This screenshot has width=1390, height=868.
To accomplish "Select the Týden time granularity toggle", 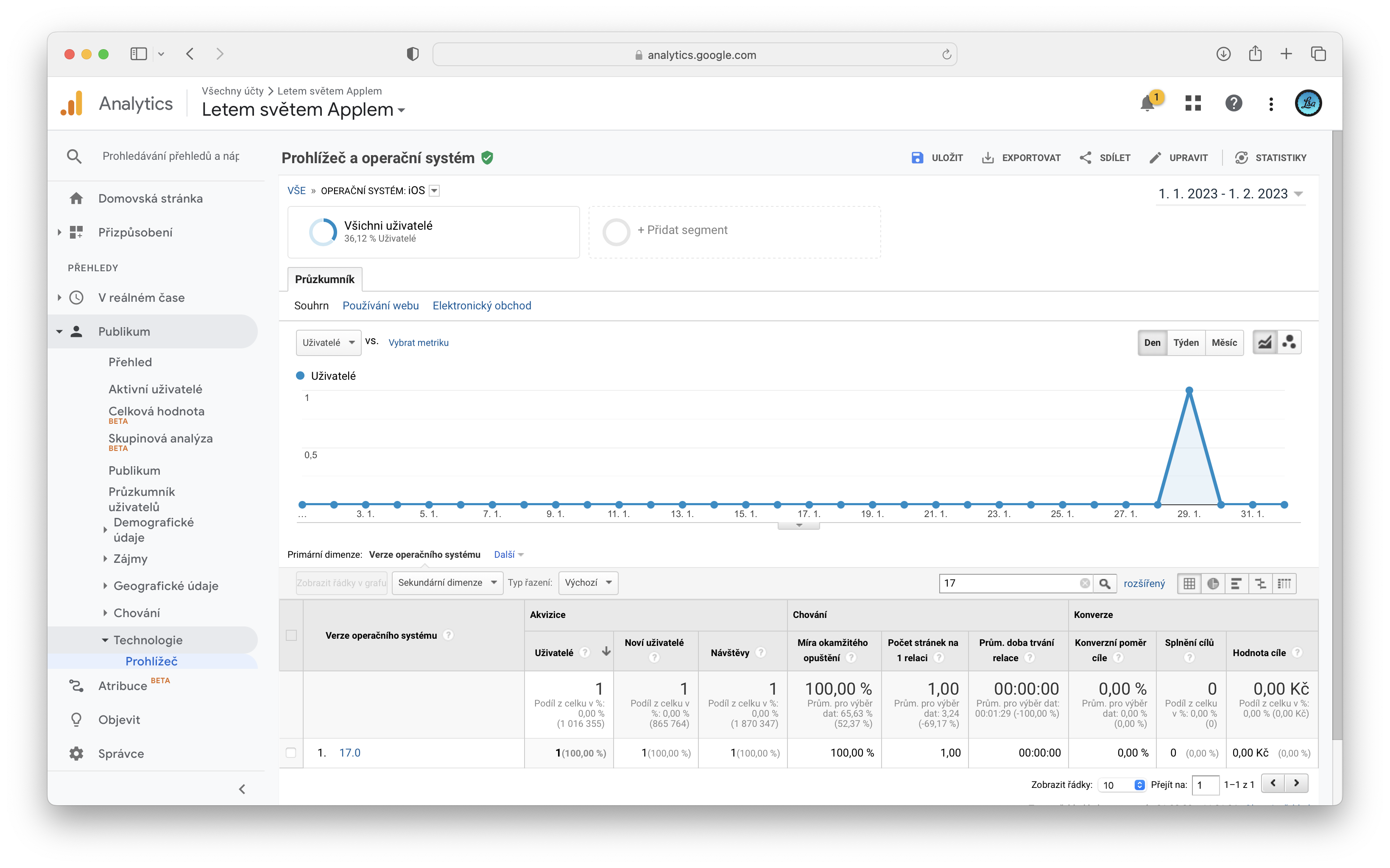I will click(x=1186, y=343).
